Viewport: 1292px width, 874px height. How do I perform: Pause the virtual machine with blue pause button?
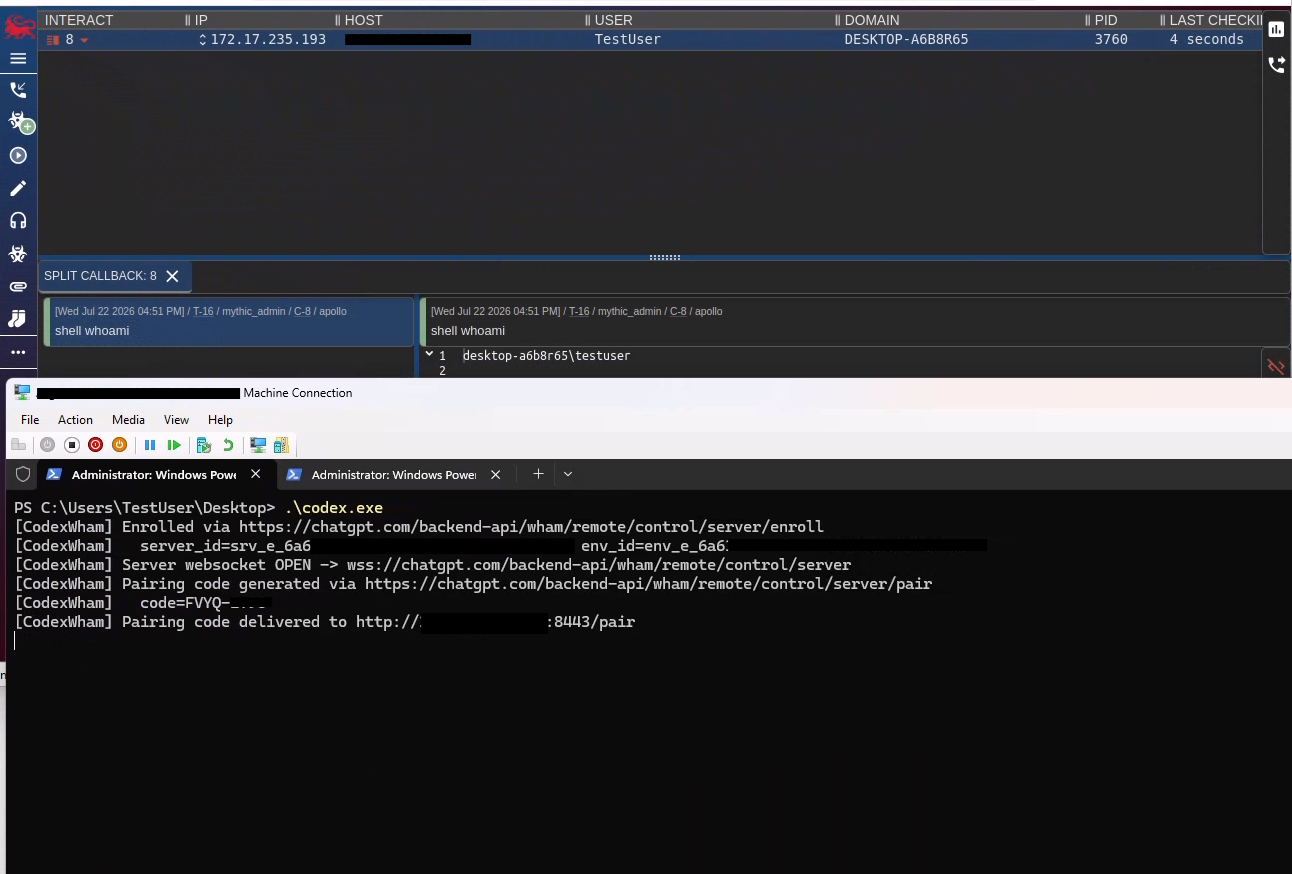(x=150, y=445)
